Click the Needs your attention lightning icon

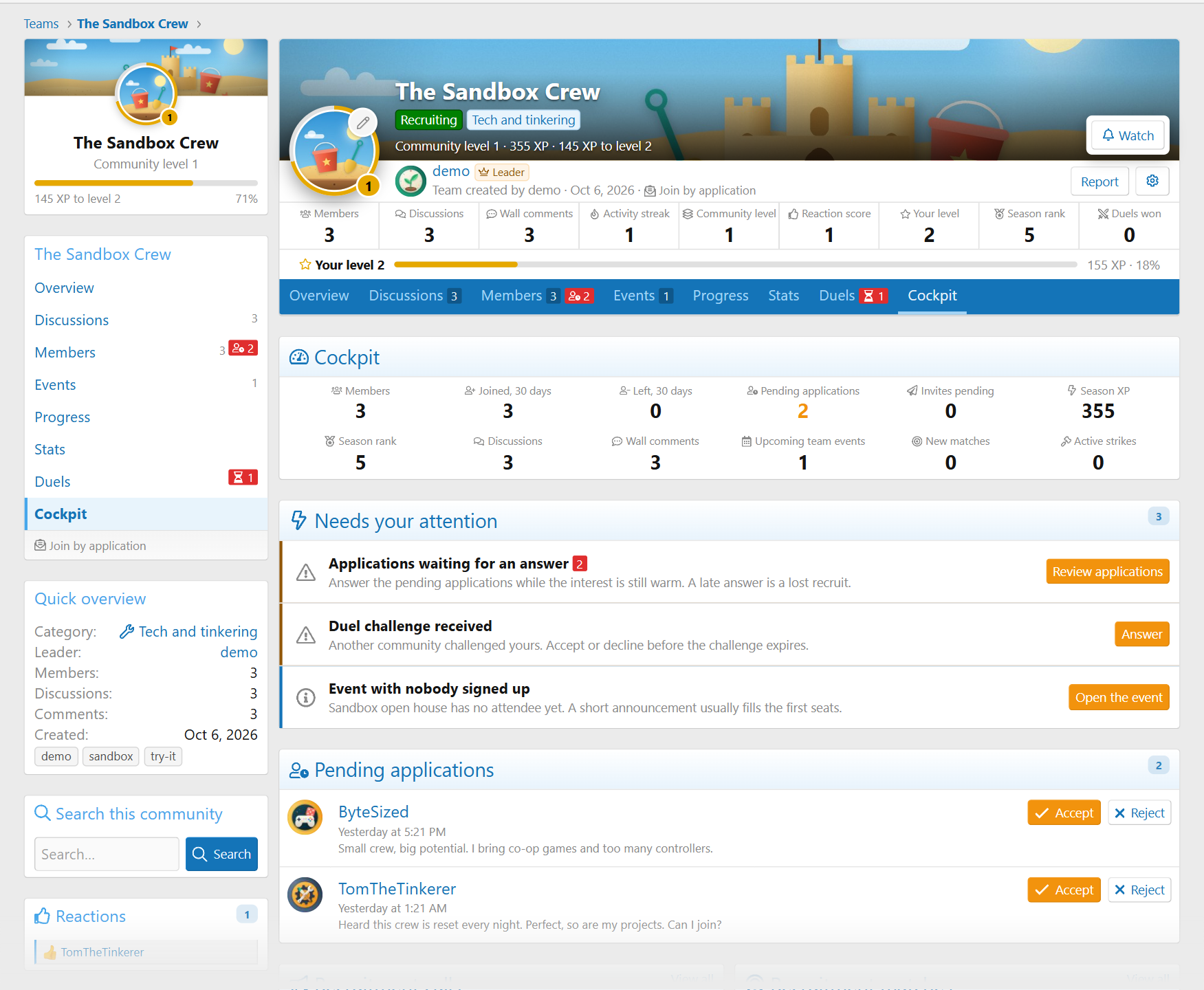tap(299, 520)
